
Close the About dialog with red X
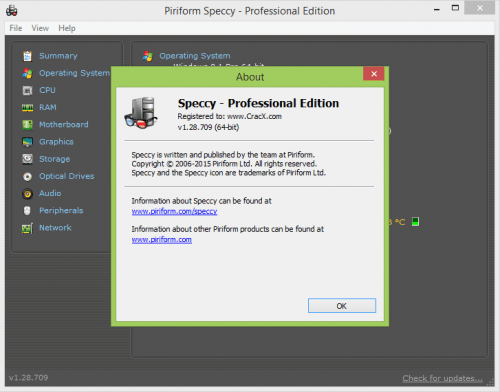click(x=374, y=74)
